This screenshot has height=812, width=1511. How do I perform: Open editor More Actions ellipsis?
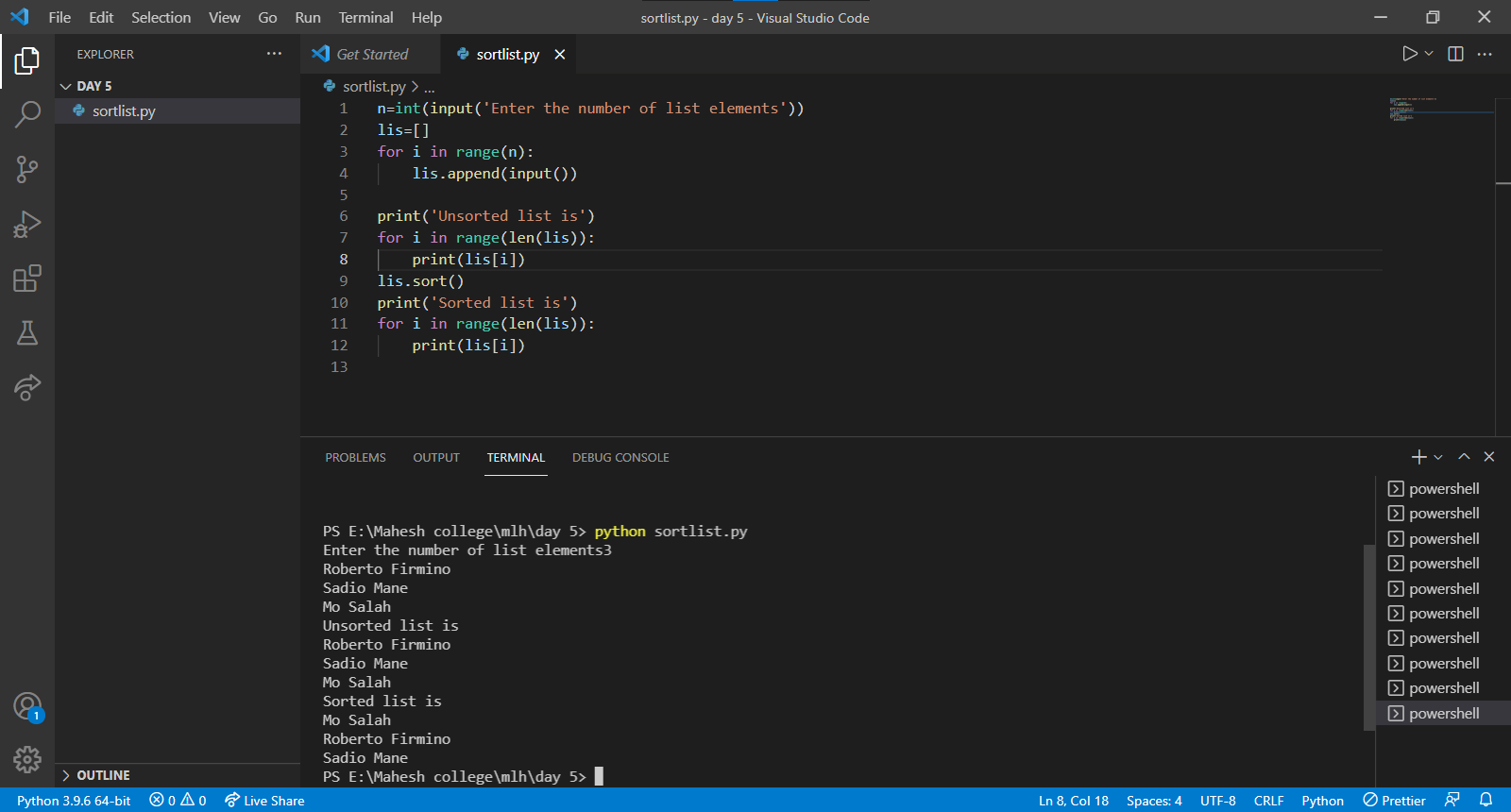click(x=1485, y=54)
